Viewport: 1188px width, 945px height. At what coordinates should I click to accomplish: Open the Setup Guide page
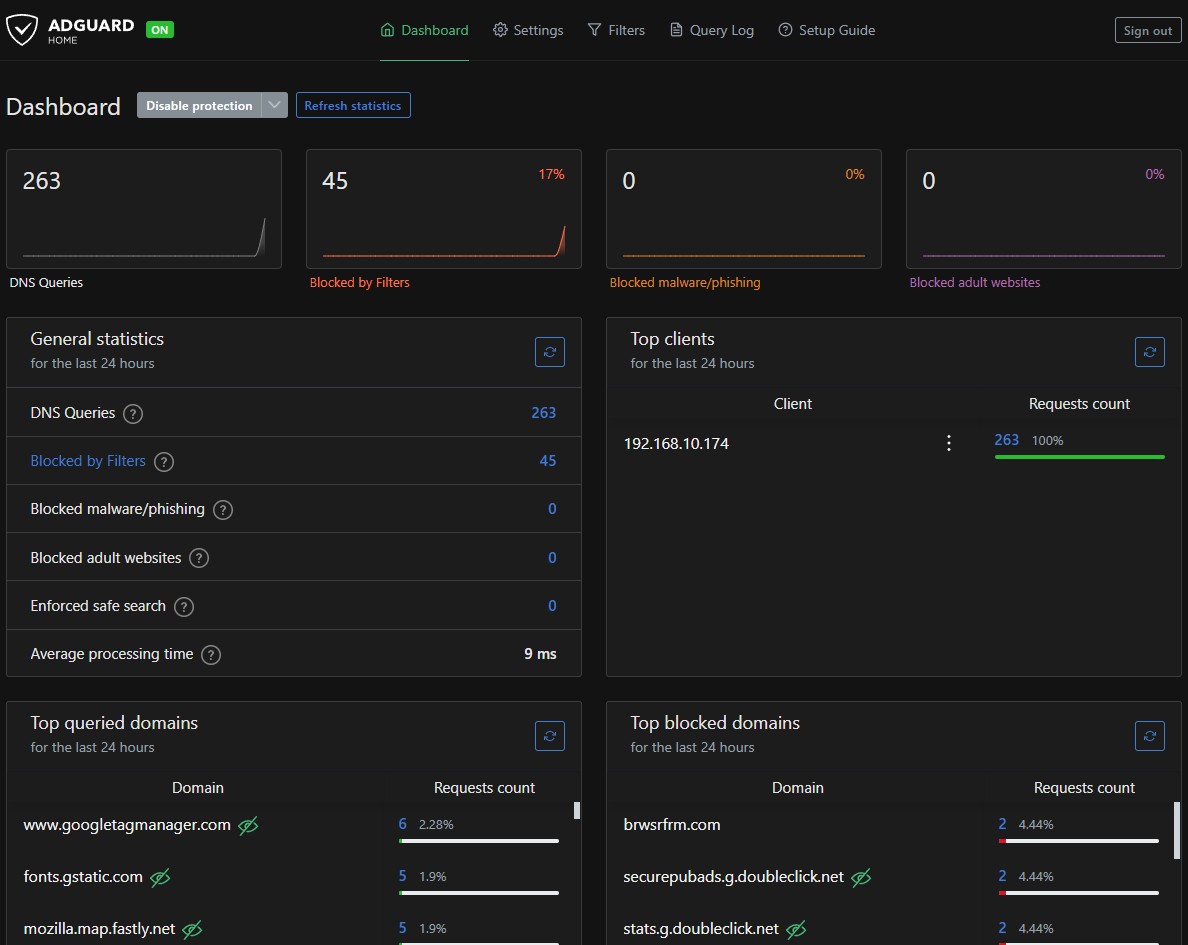(827, 30)
